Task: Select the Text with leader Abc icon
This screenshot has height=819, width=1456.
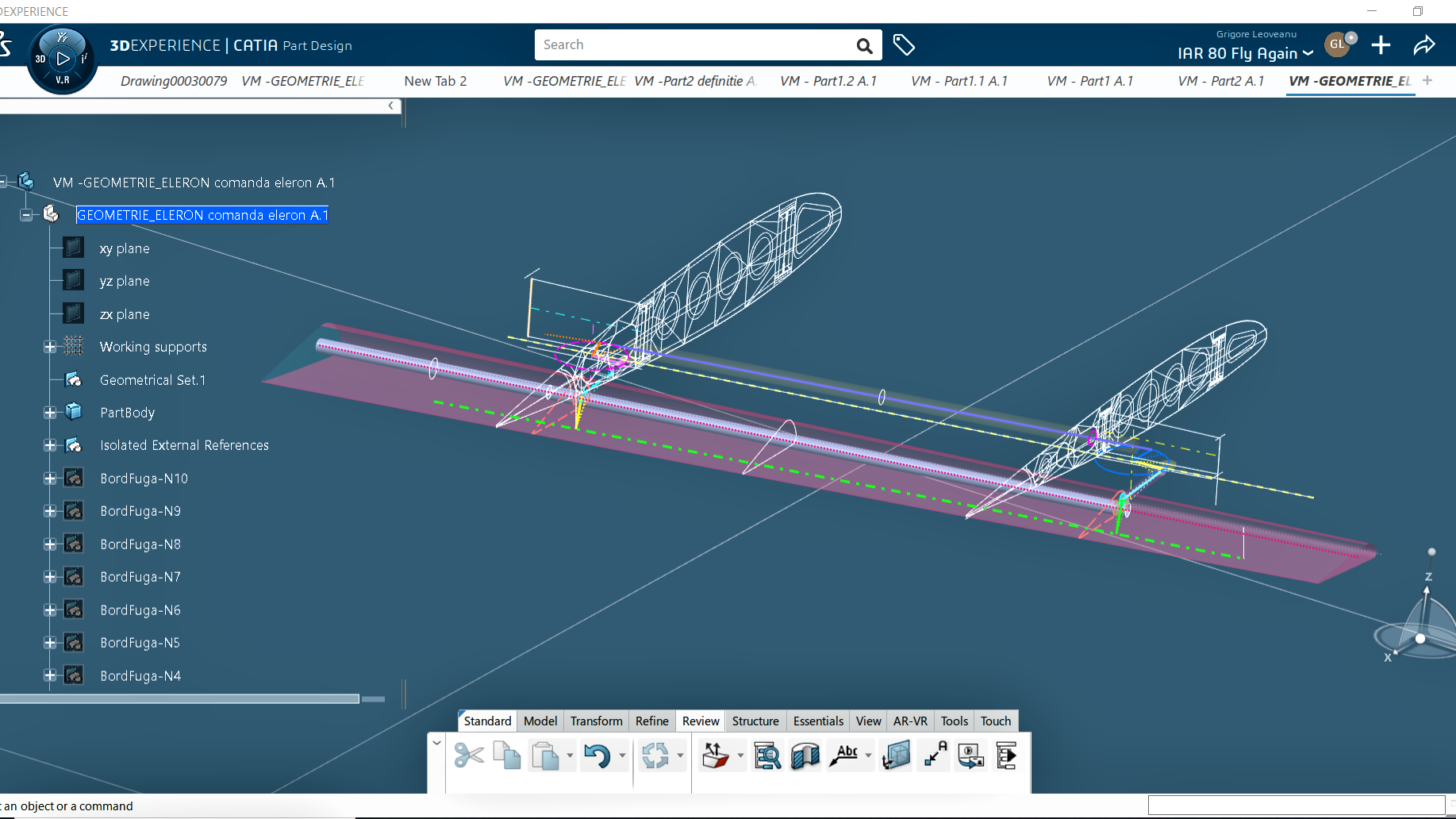Action: tap(844, 756)
